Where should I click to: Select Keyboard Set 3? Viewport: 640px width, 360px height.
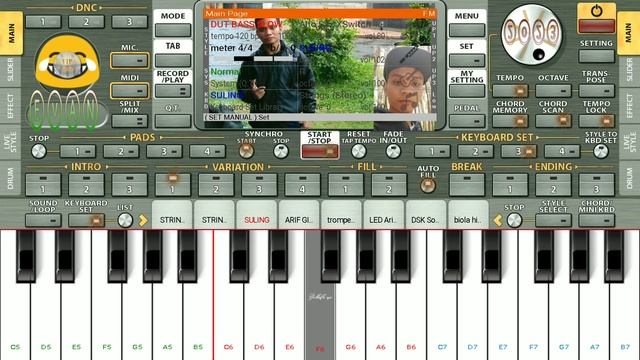point(518,151)
